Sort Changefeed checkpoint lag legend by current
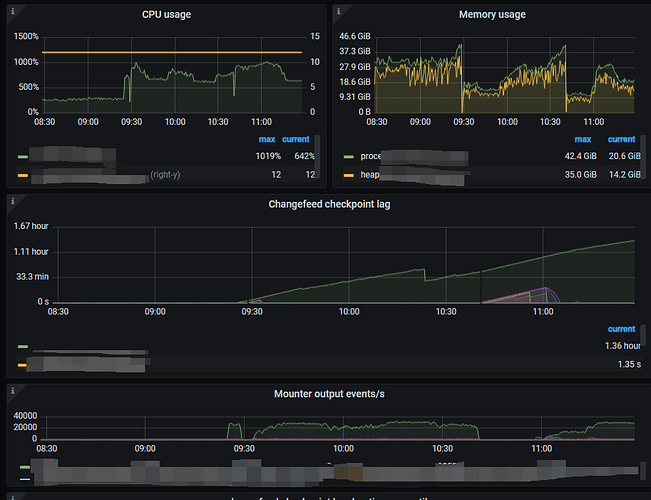This screenshot has width=651, height=500. coord(621,329)
